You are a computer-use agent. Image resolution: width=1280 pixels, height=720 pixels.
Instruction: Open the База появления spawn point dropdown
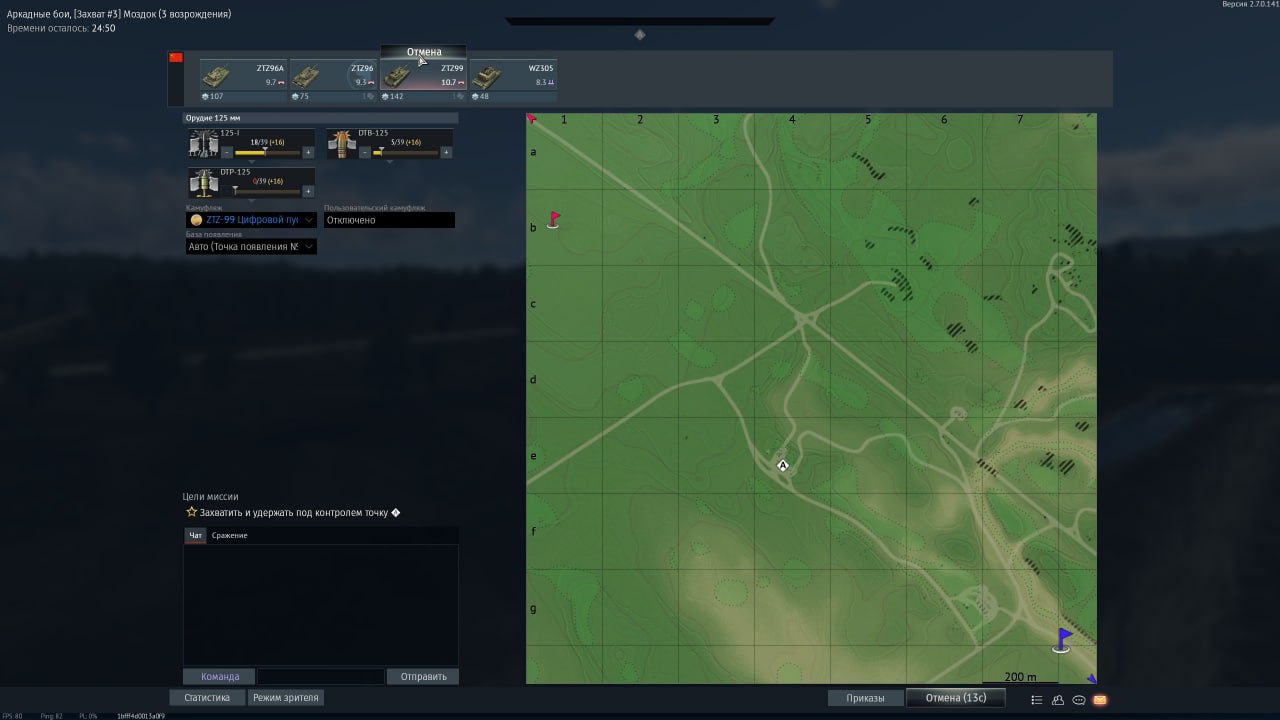[x=251, y=246]
